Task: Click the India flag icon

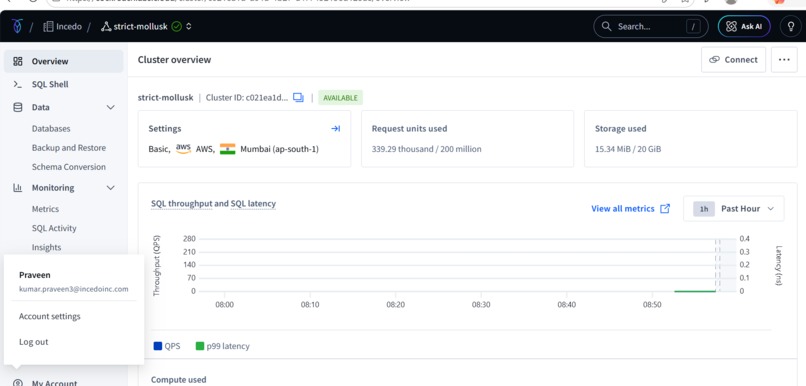Action: [227, 149]
